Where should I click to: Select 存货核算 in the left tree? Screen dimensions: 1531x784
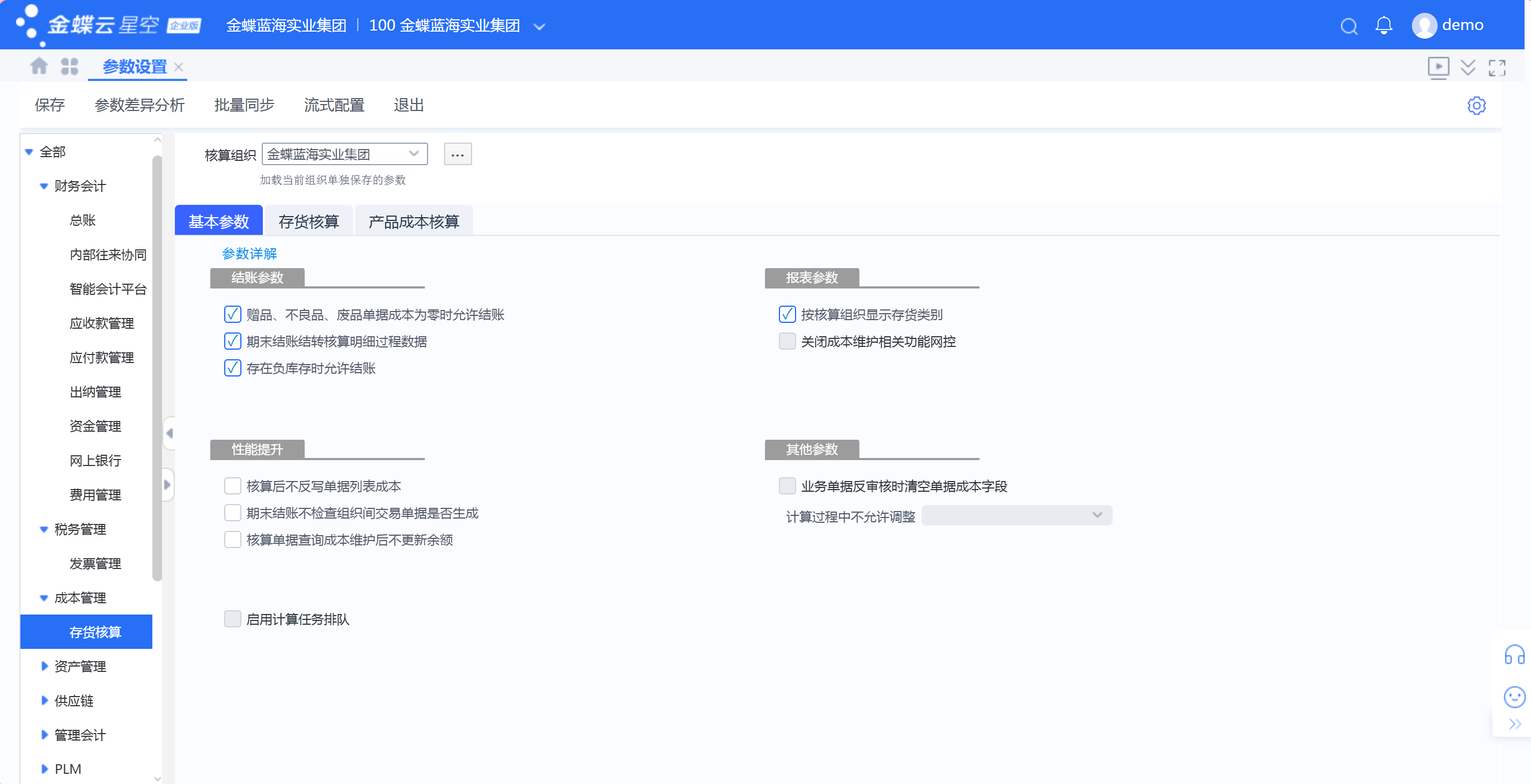point(86,632)
